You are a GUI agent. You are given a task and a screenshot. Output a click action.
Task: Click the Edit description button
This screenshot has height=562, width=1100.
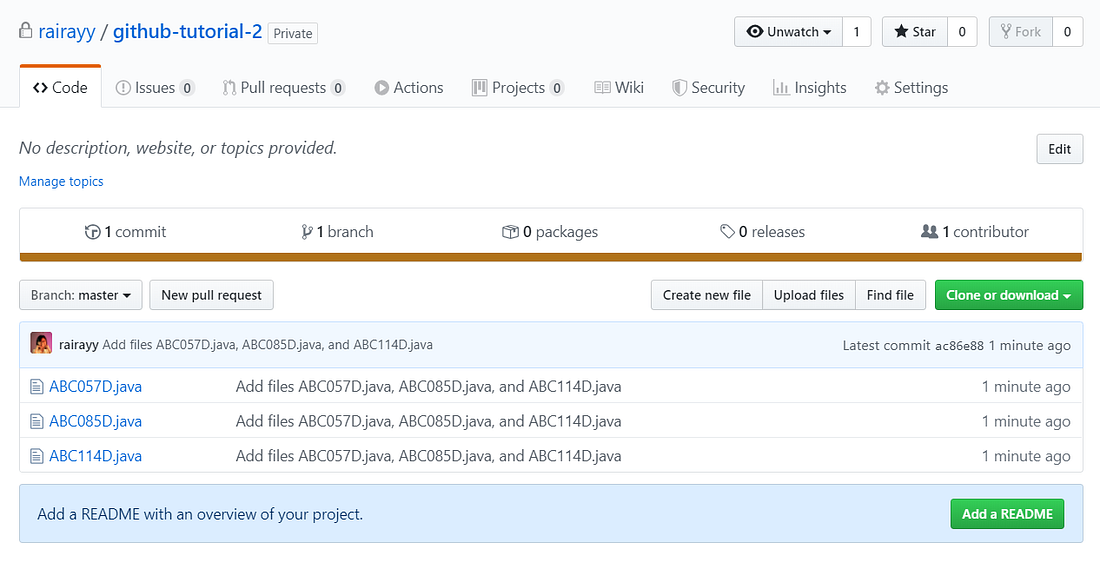[1059, 149]
